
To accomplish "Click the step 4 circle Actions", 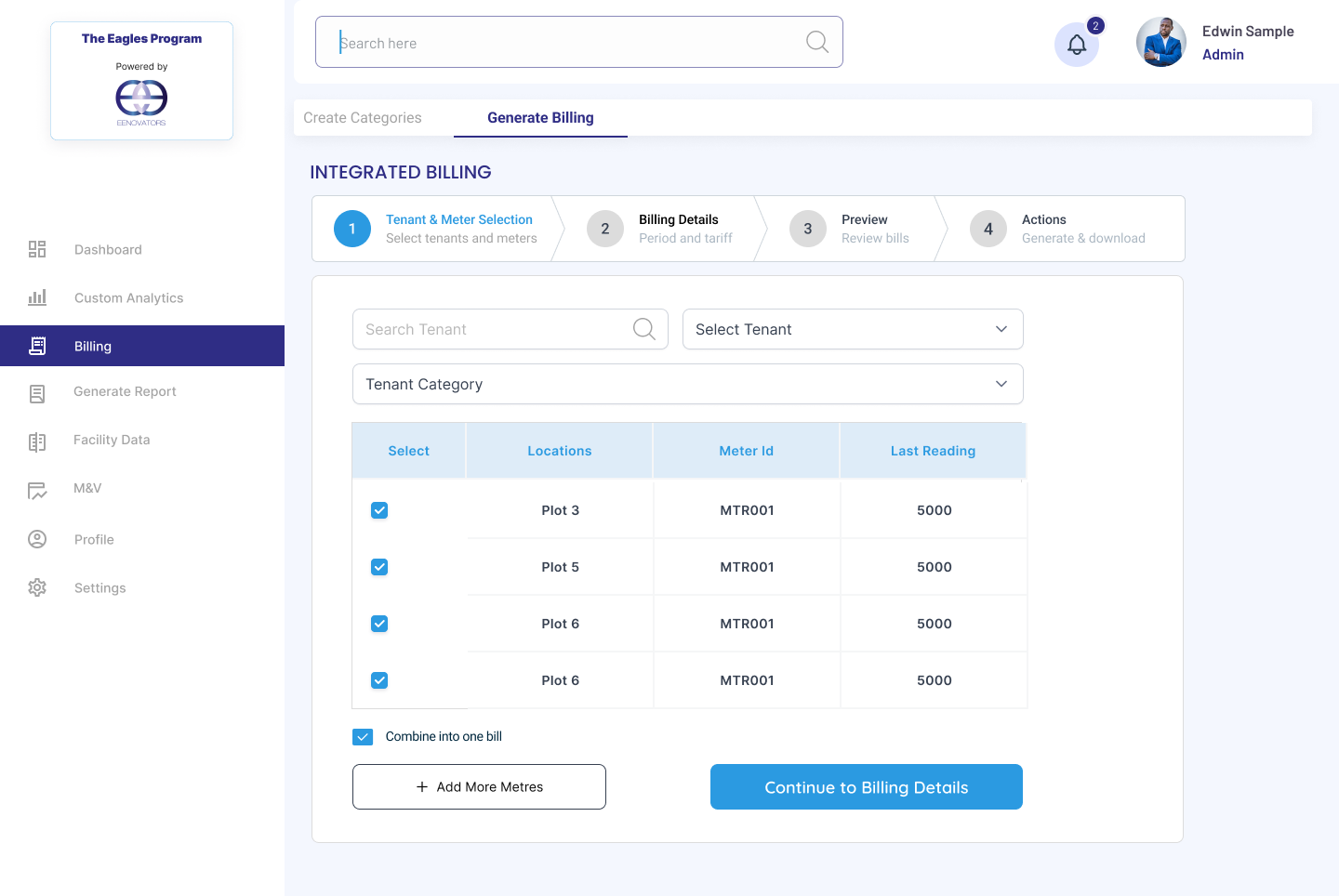I will click(x=988, y=229).
